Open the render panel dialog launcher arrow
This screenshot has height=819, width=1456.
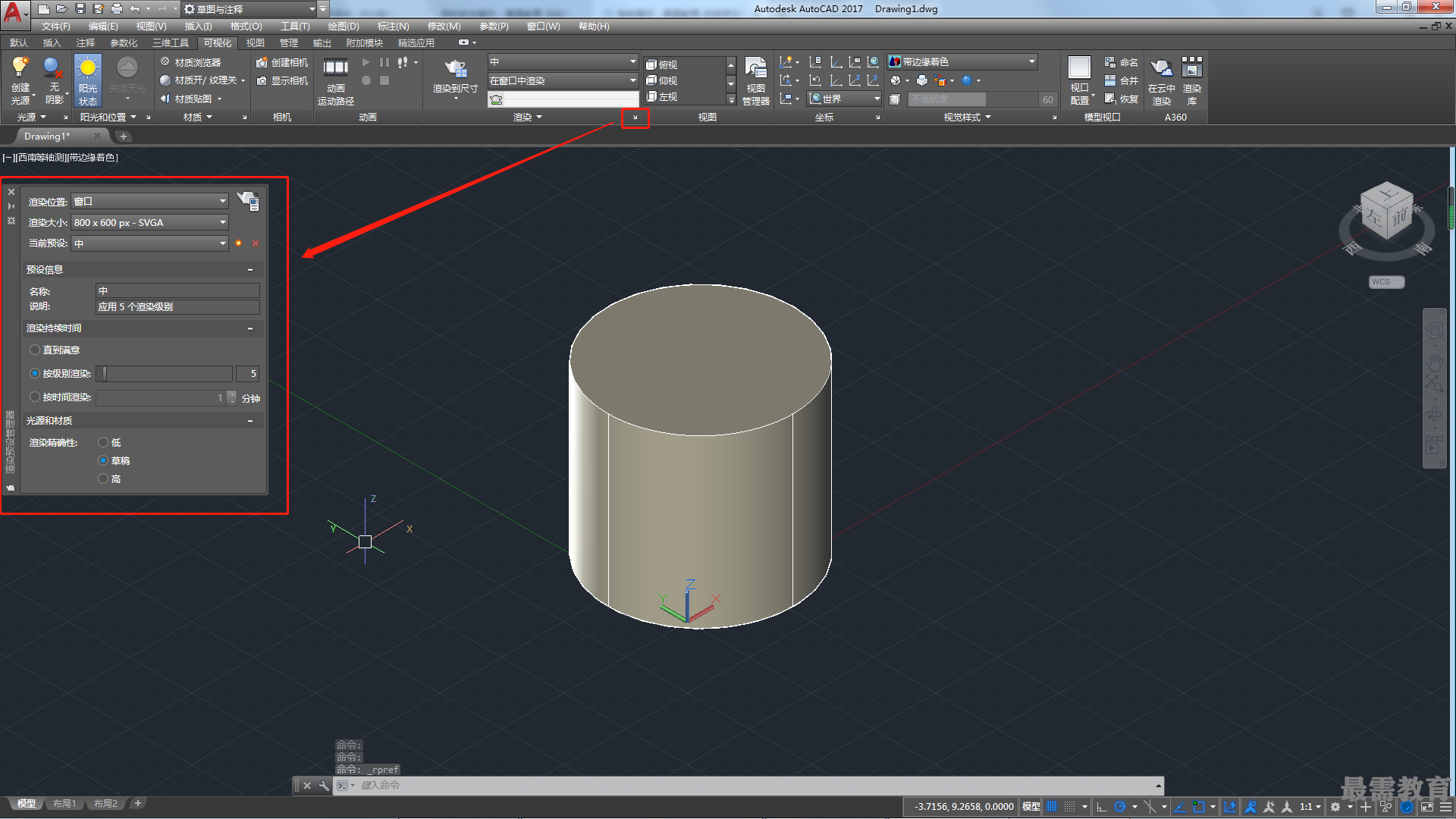[635, 118]
